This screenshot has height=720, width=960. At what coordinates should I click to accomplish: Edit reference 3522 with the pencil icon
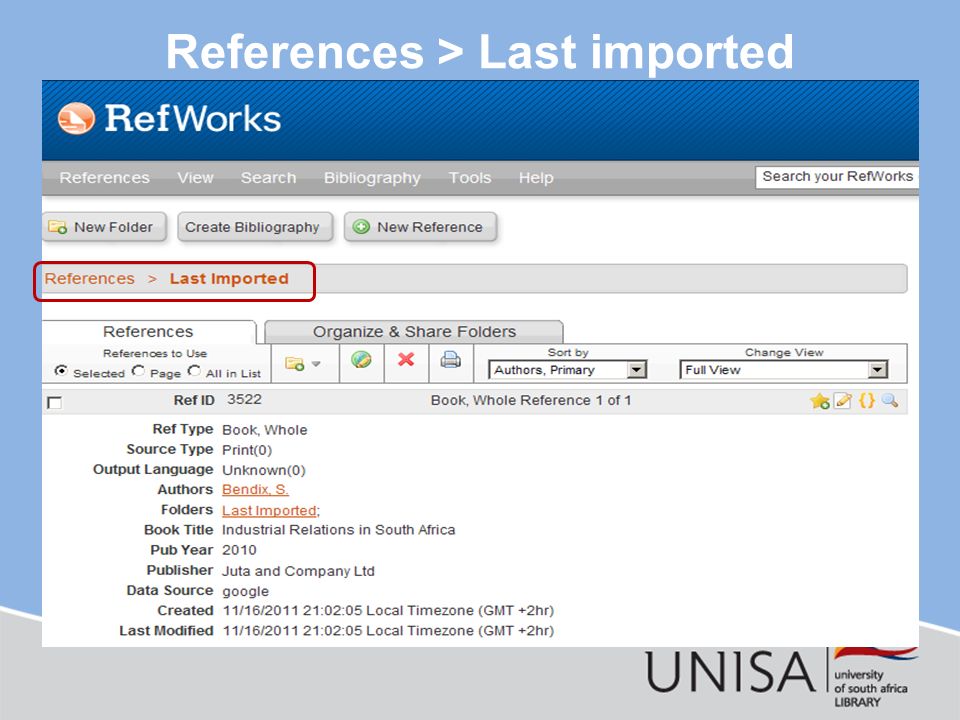click(x=843, y=401)
